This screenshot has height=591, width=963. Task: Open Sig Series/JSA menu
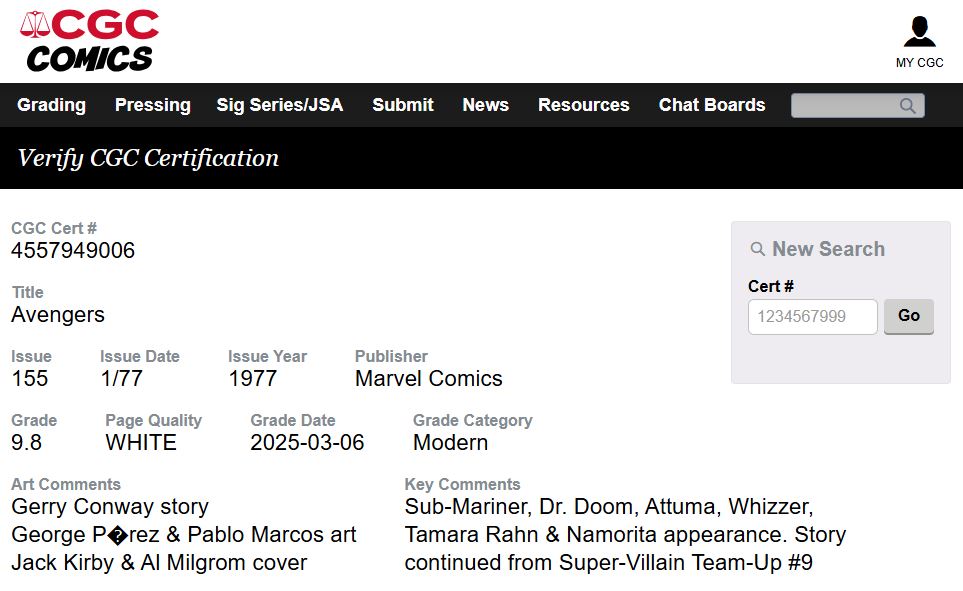[279, 105]
